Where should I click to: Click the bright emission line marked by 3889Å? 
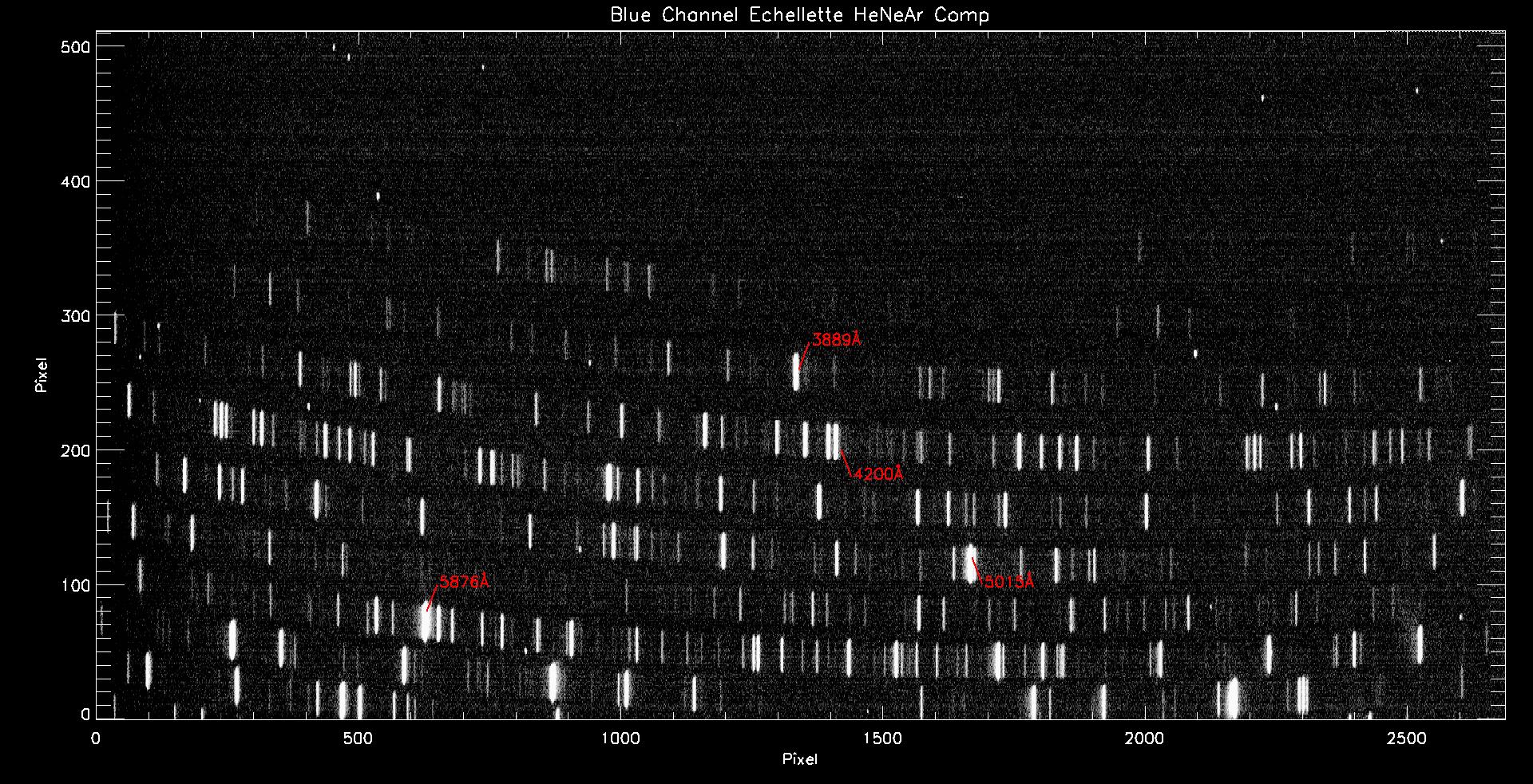tap(796, 373)
